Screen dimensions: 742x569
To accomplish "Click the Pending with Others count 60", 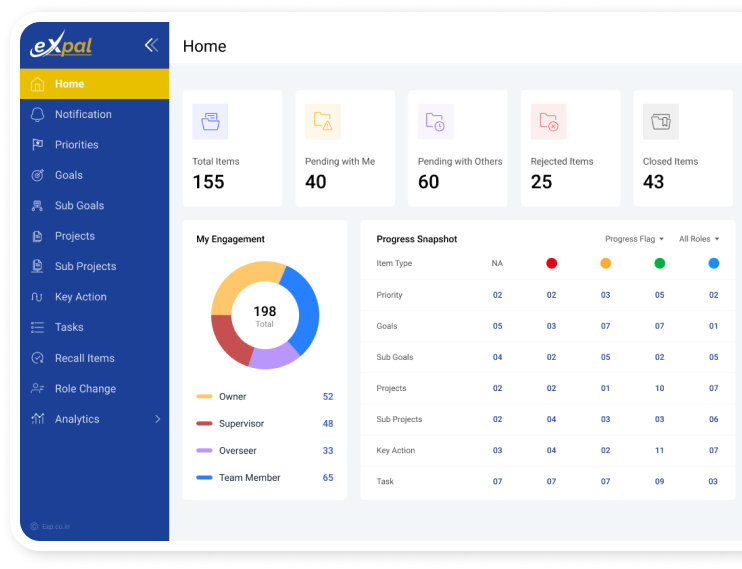I will tap(428, 182).
